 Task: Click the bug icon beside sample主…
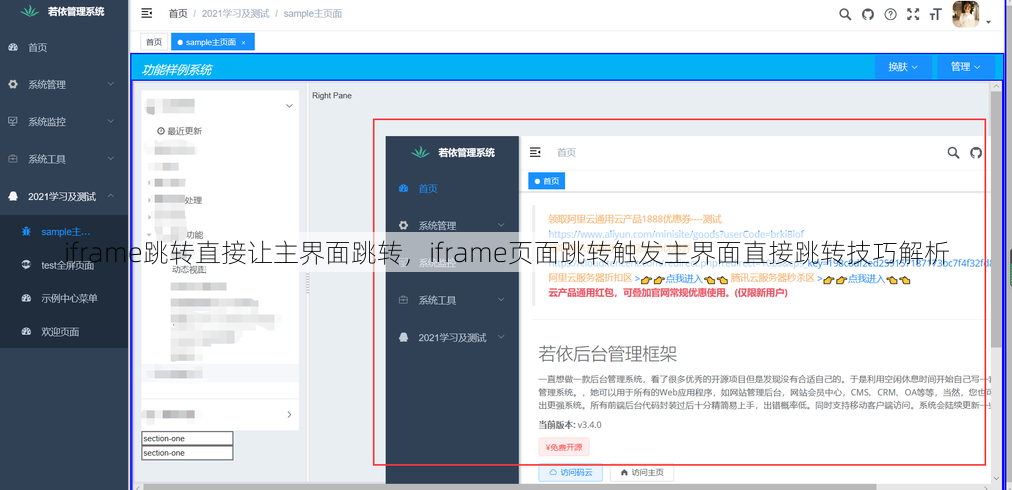(x=26, y=231)
